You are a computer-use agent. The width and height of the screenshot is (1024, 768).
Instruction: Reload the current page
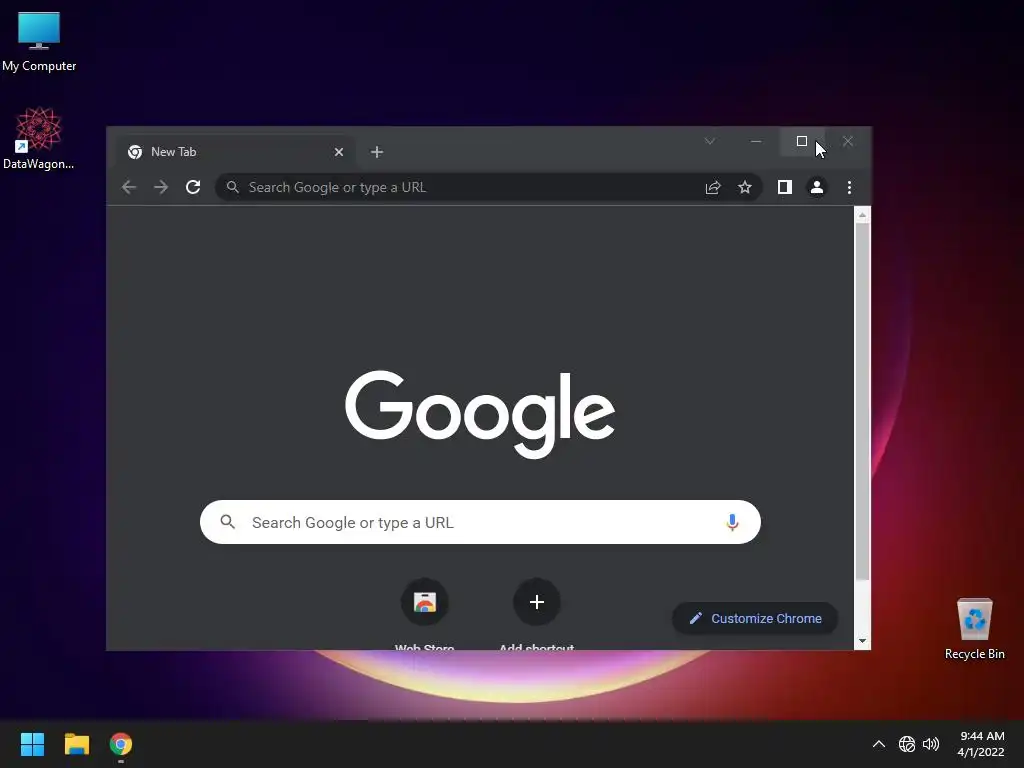193,187
